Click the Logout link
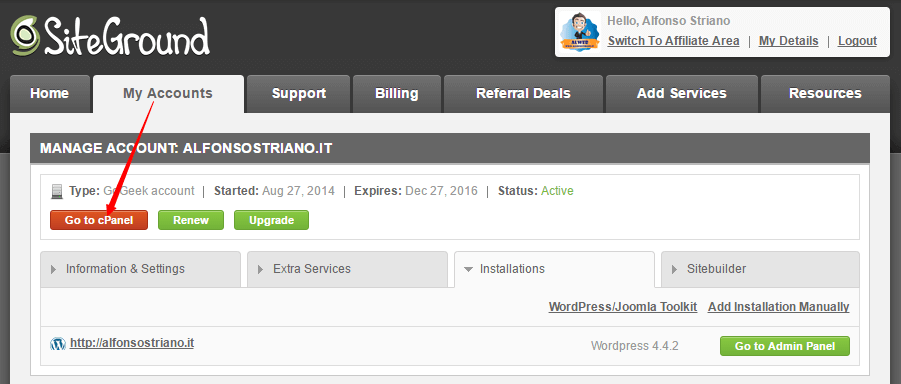This screenshot has width=901, height=384. pyautogui.click(x=857, y=41)
